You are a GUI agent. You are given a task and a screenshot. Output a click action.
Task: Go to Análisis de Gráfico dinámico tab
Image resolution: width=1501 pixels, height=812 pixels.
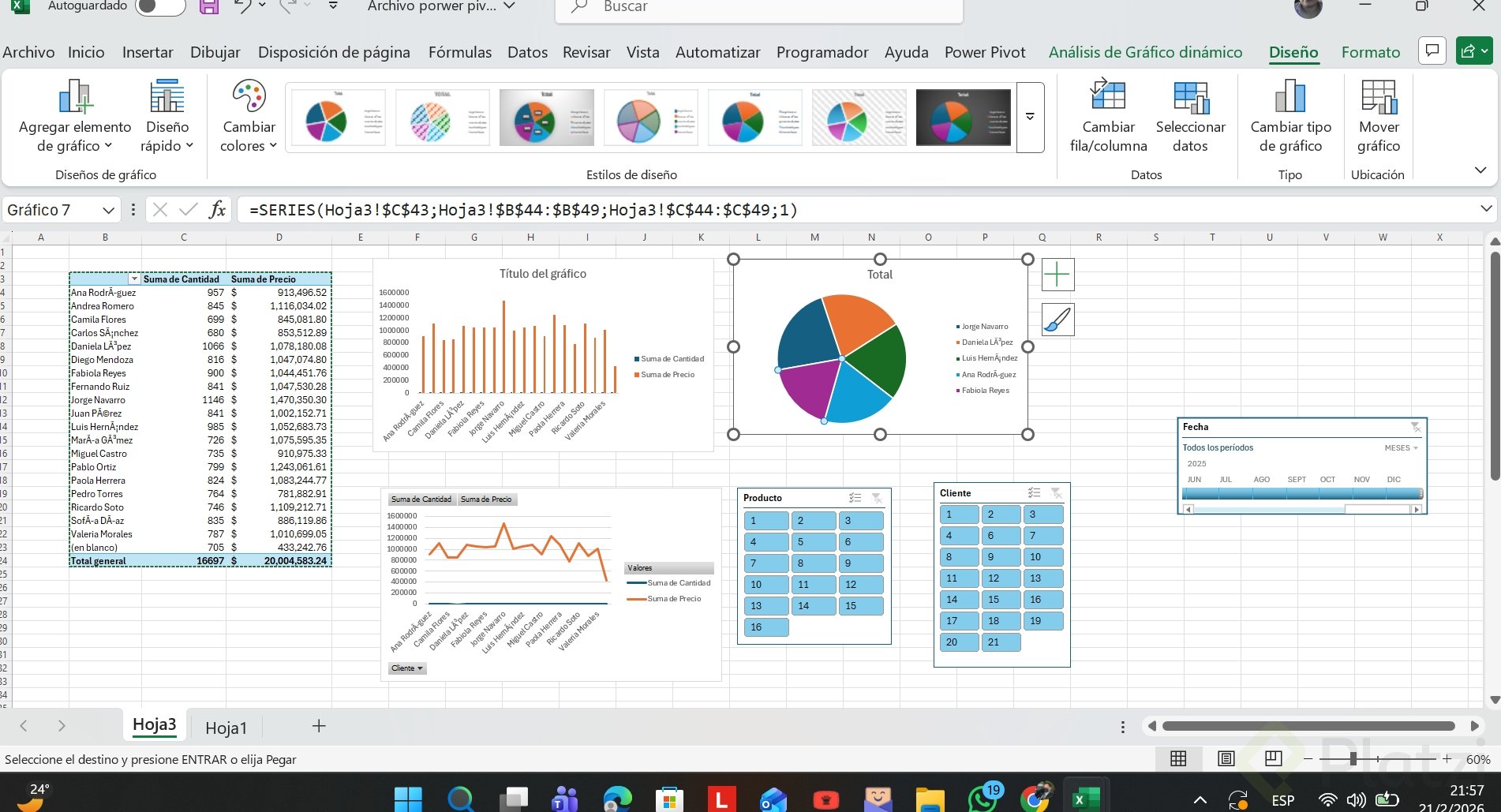click(1145, 52)
